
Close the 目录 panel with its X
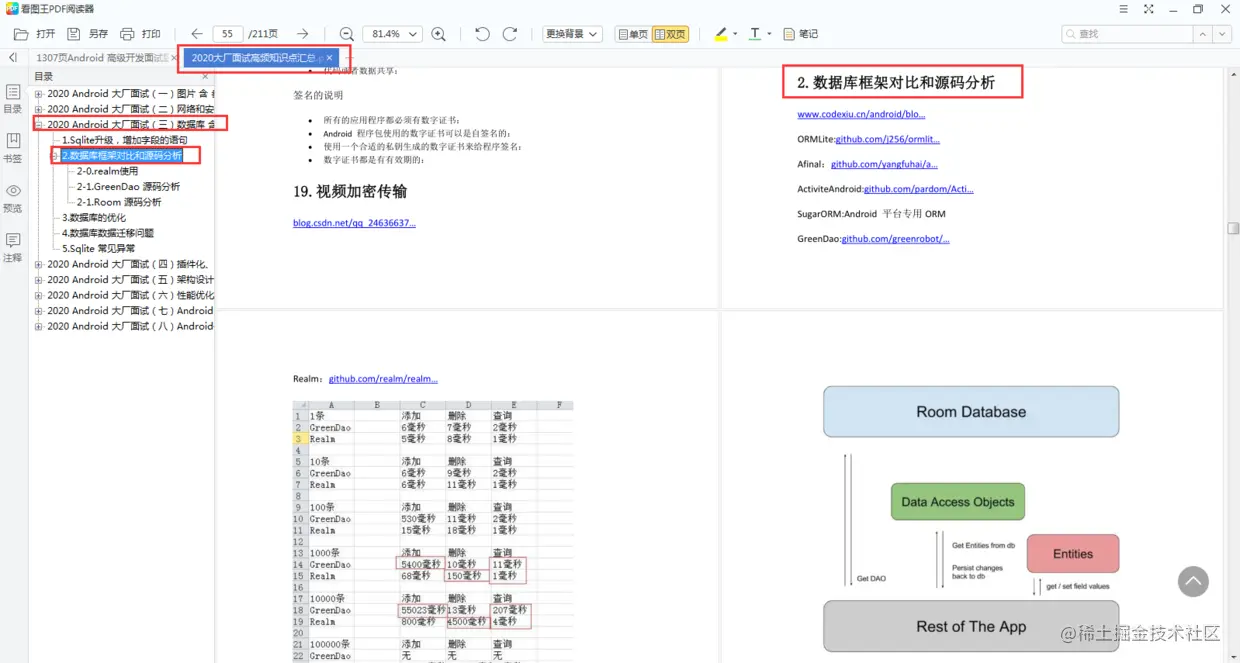[x=205, y=76]
